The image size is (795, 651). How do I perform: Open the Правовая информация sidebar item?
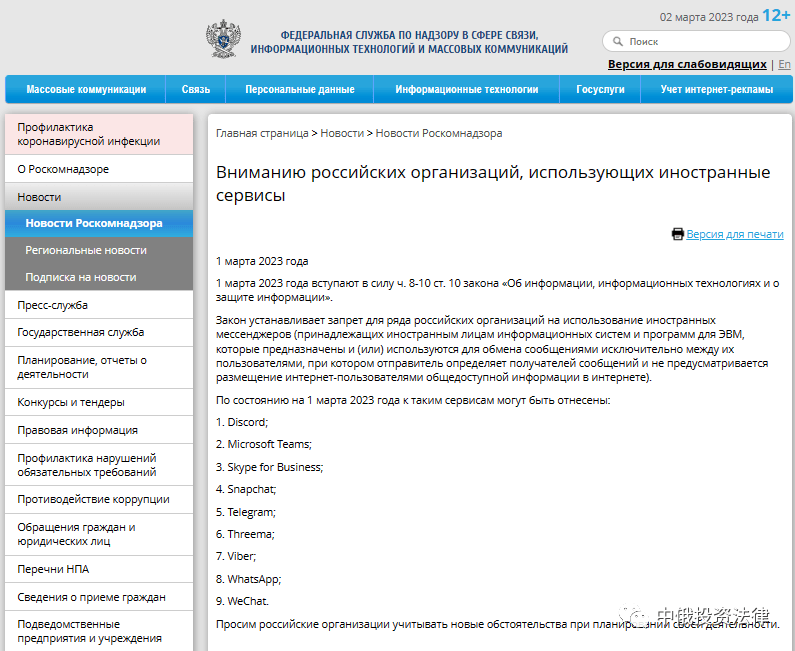coord(99,430)
